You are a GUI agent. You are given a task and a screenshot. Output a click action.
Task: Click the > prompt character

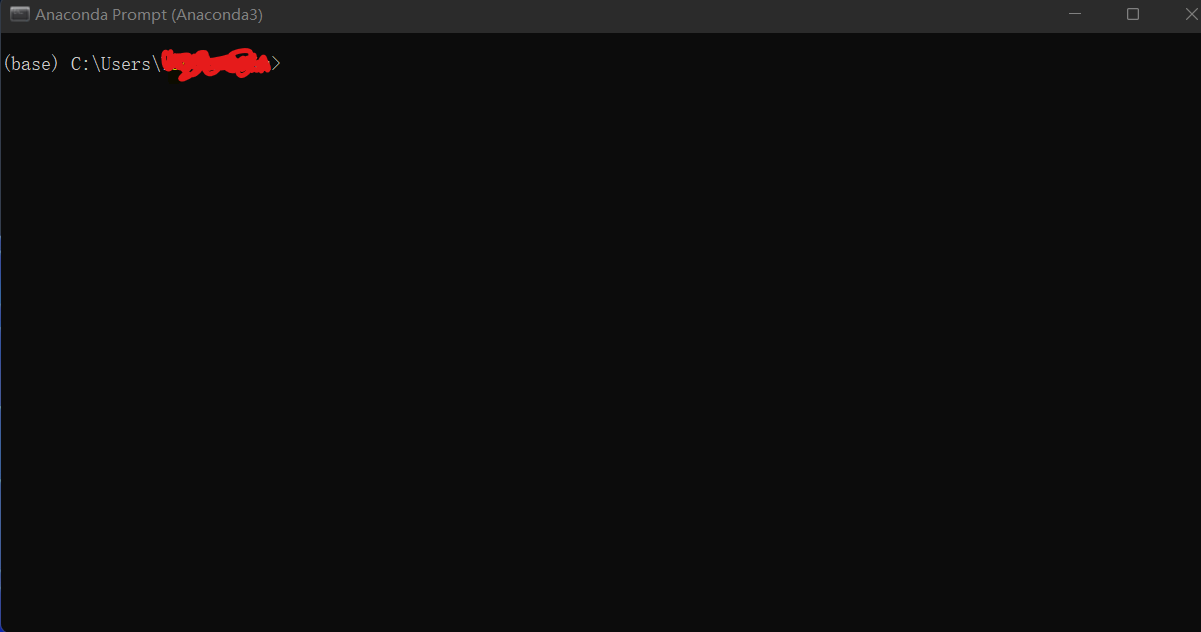point(277,64)
